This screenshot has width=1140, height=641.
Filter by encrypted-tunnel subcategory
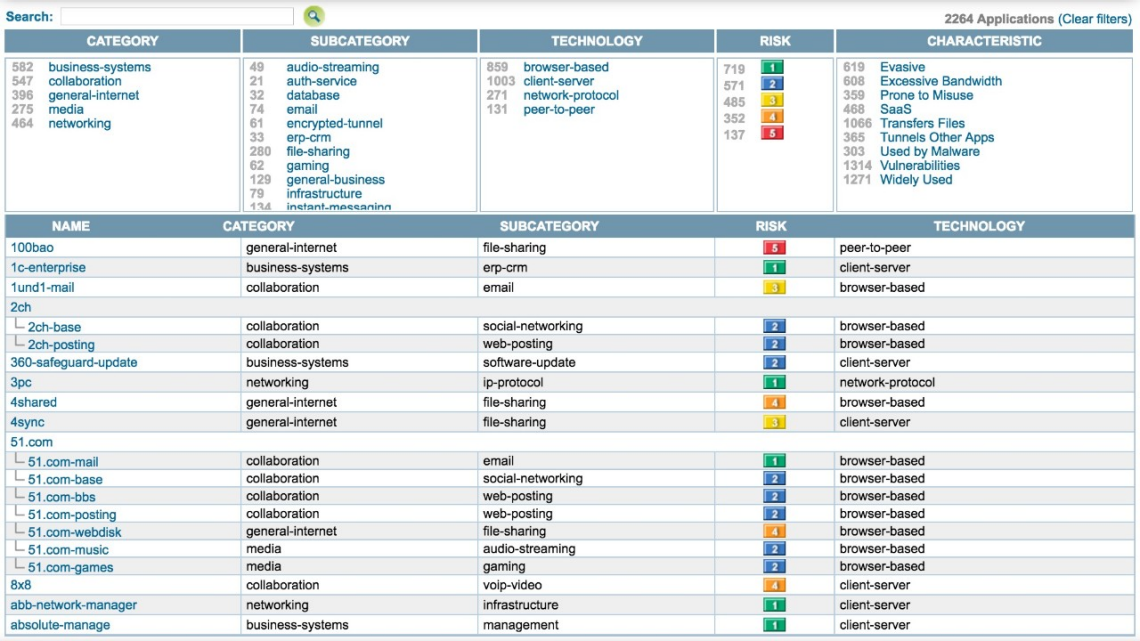334,123
